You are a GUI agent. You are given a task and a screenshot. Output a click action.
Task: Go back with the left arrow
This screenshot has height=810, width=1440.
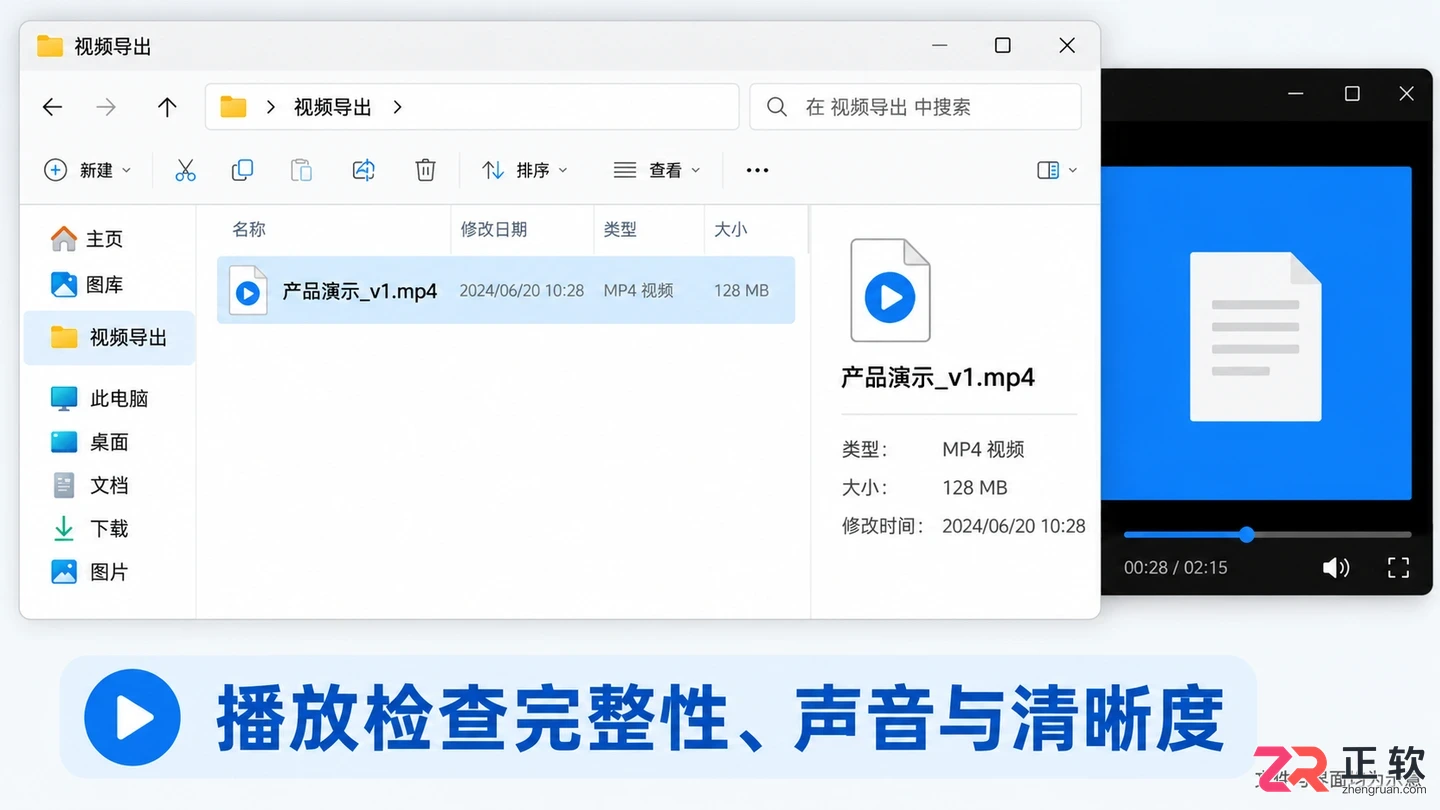click(52, 107)
